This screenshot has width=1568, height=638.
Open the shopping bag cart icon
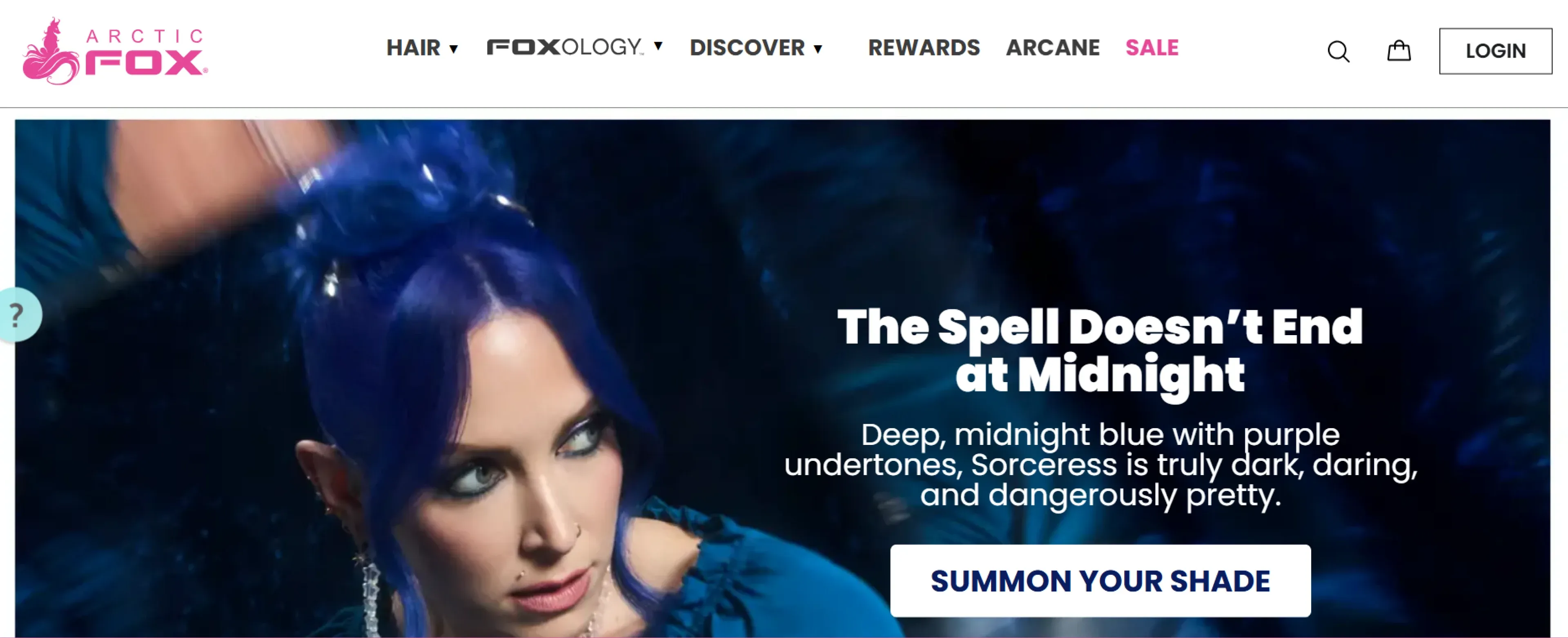tap(1399, 51)
